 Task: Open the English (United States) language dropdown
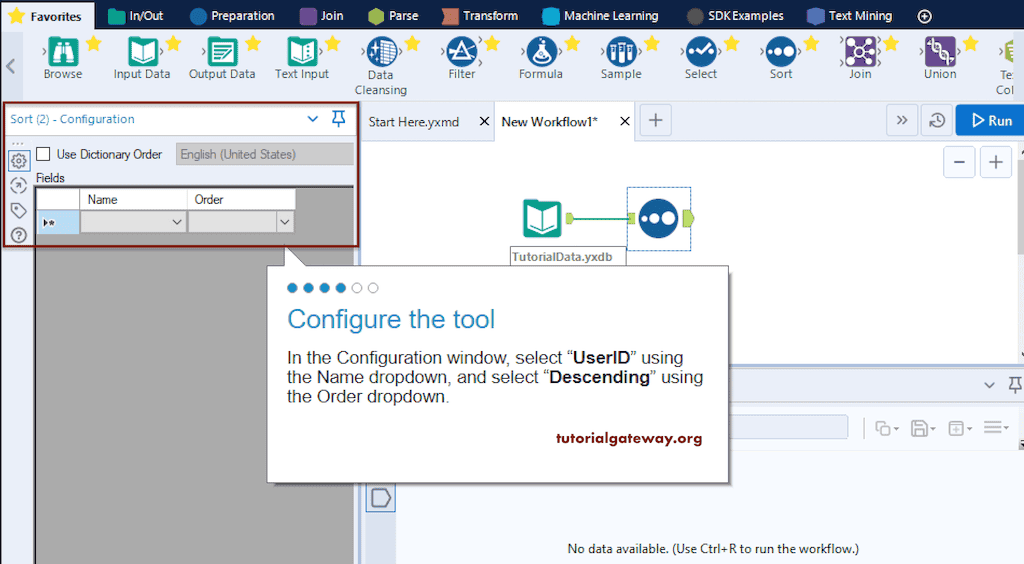(264, 154)
